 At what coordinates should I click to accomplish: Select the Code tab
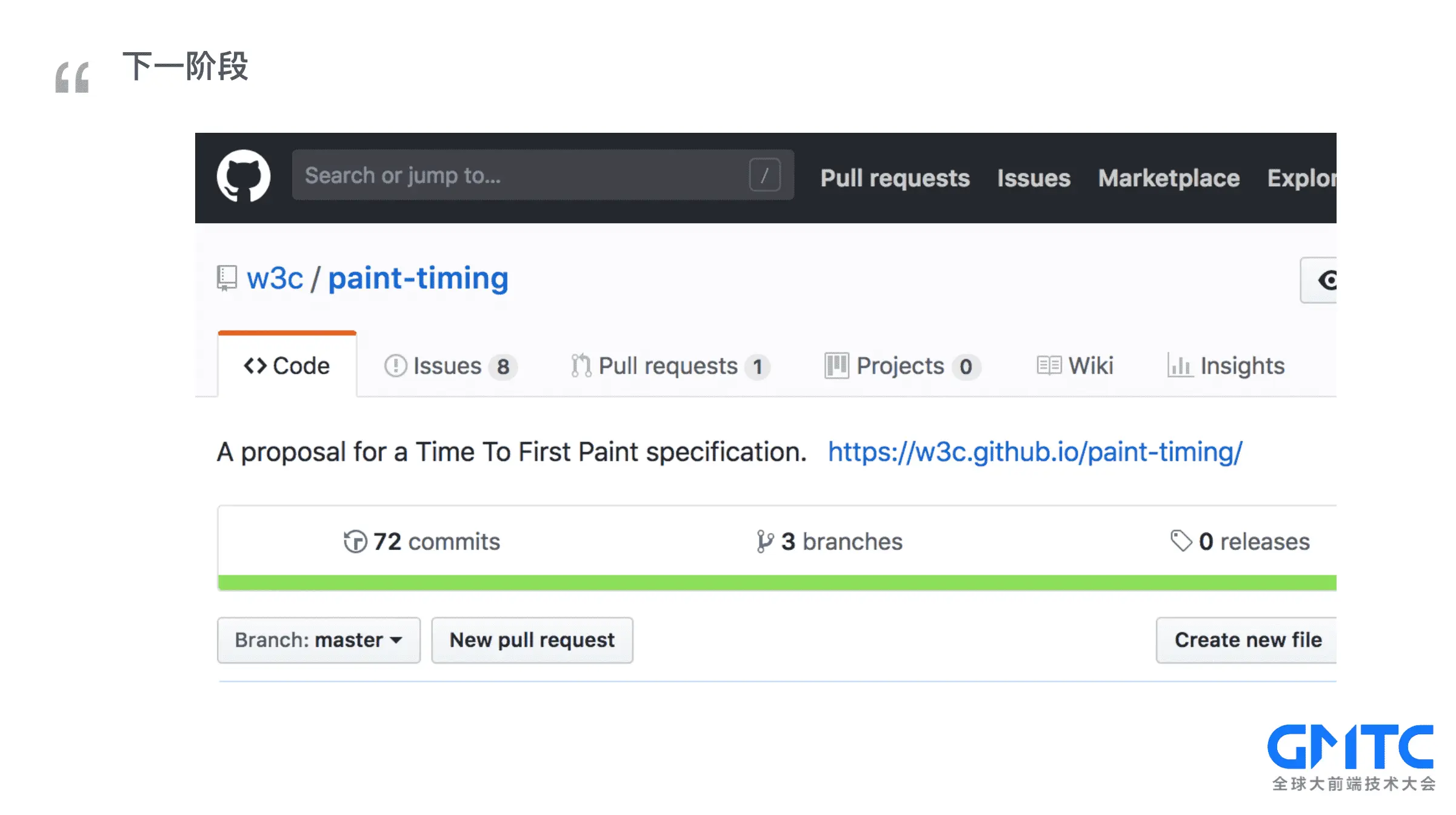click(287, 366)
